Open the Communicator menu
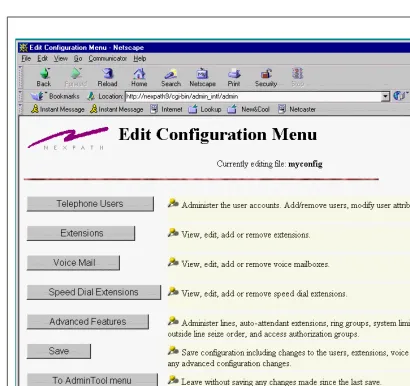The height and width of the screenshot is (386, 410). (108, 59)
